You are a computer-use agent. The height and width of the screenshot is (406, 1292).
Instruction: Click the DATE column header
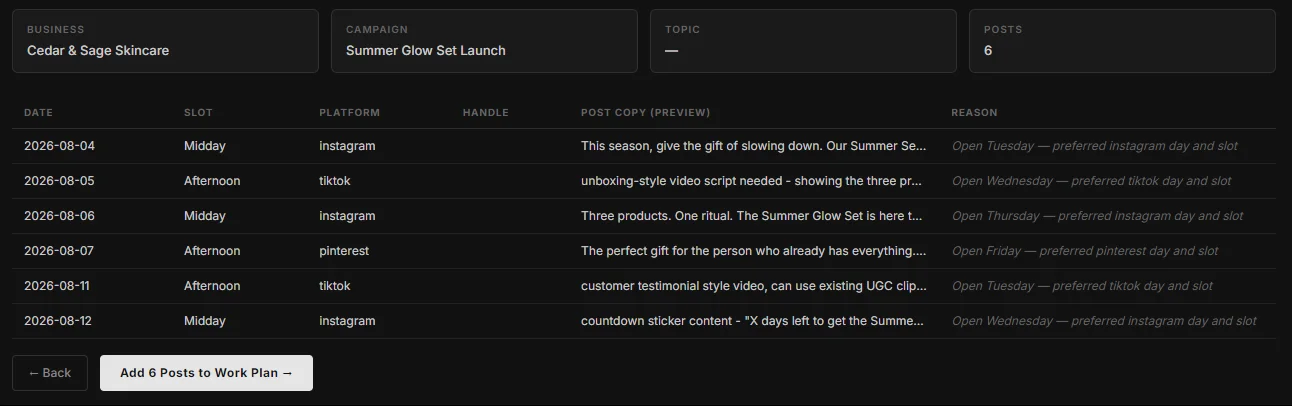tap(38, 113)
